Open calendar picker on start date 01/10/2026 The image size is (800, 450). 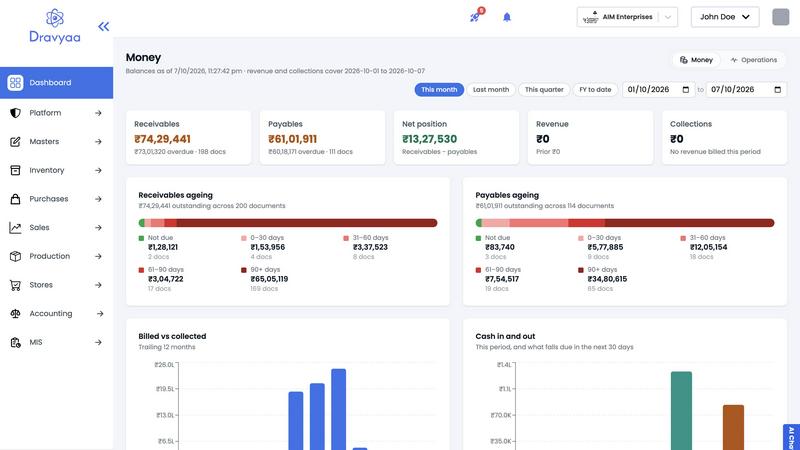tap(686, 90)
